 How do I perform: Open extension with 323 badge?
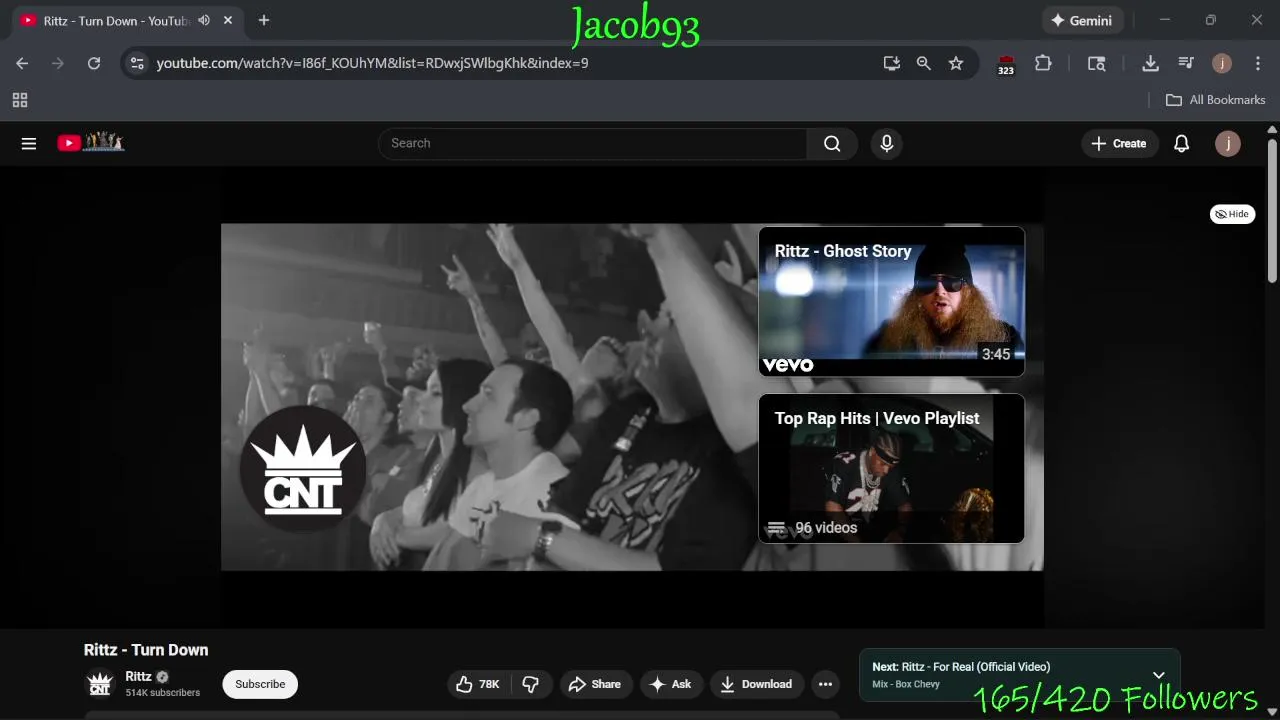tap(1006, 64)
